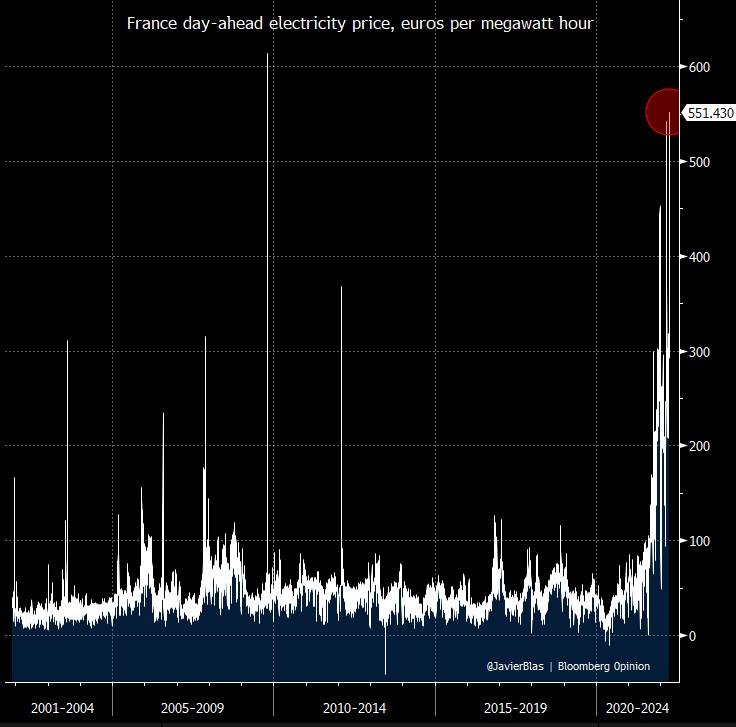Click the 551.430 current price label

(x=710, y=114)
